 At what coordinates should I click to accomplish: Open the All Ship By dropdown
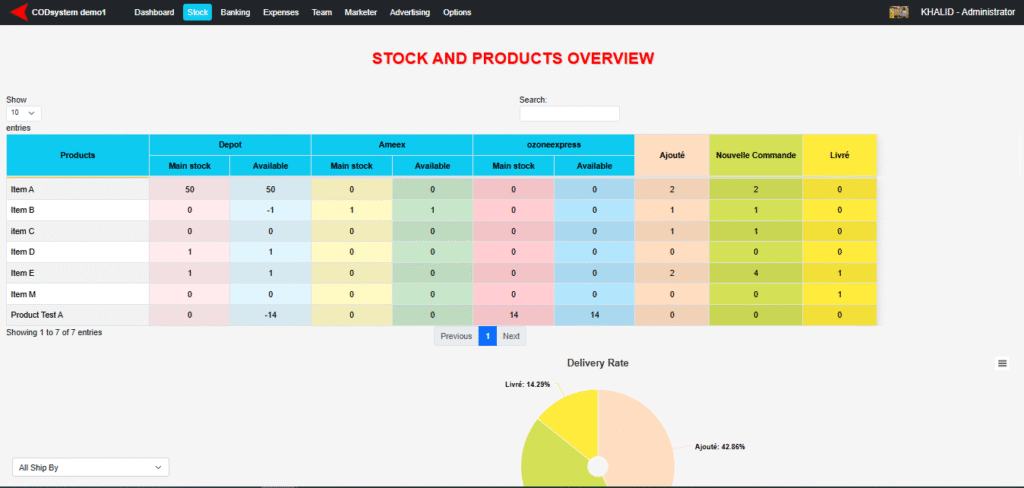tap(91, 467)
